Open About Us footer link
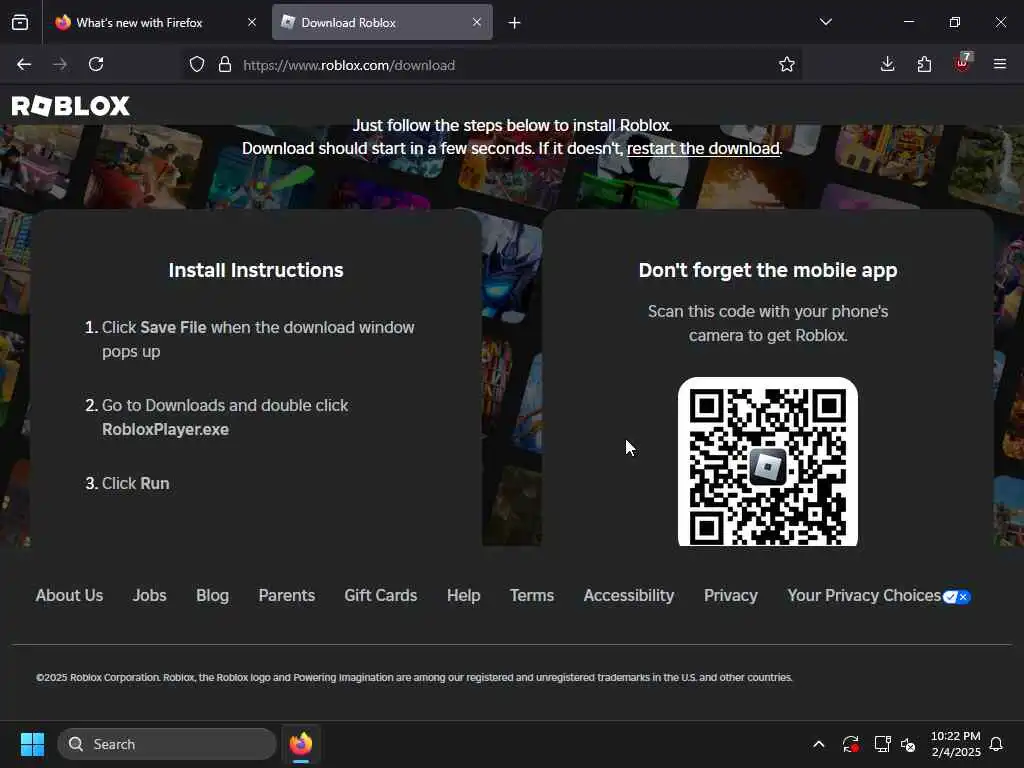 69,596
